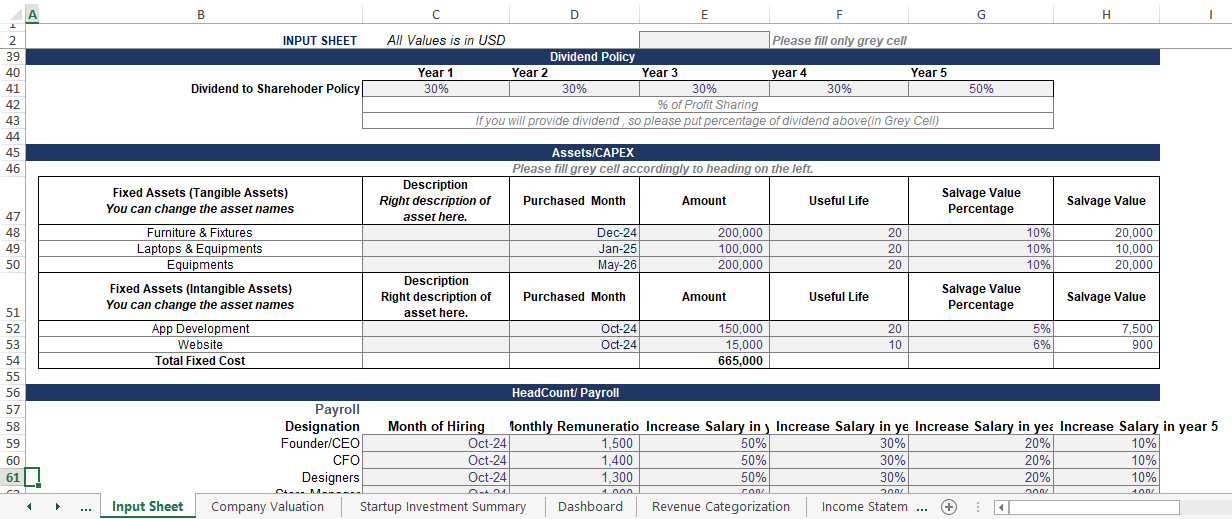Select row 41 header
The image size is (1232, 519).
coord(13,89)
